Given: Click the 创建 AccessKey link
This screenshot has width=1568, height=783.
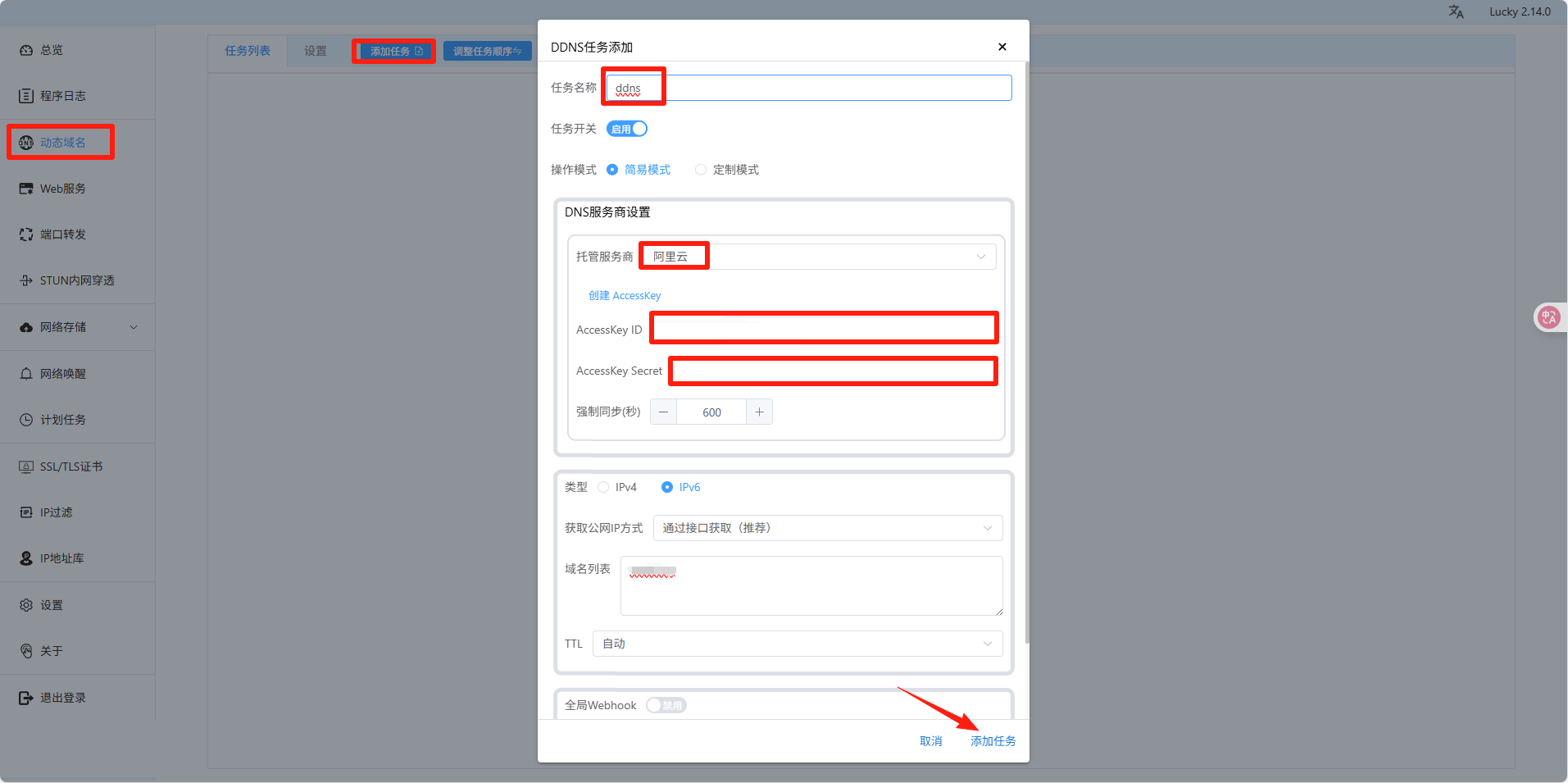Looking at the screenshot, I should point(625,295).
